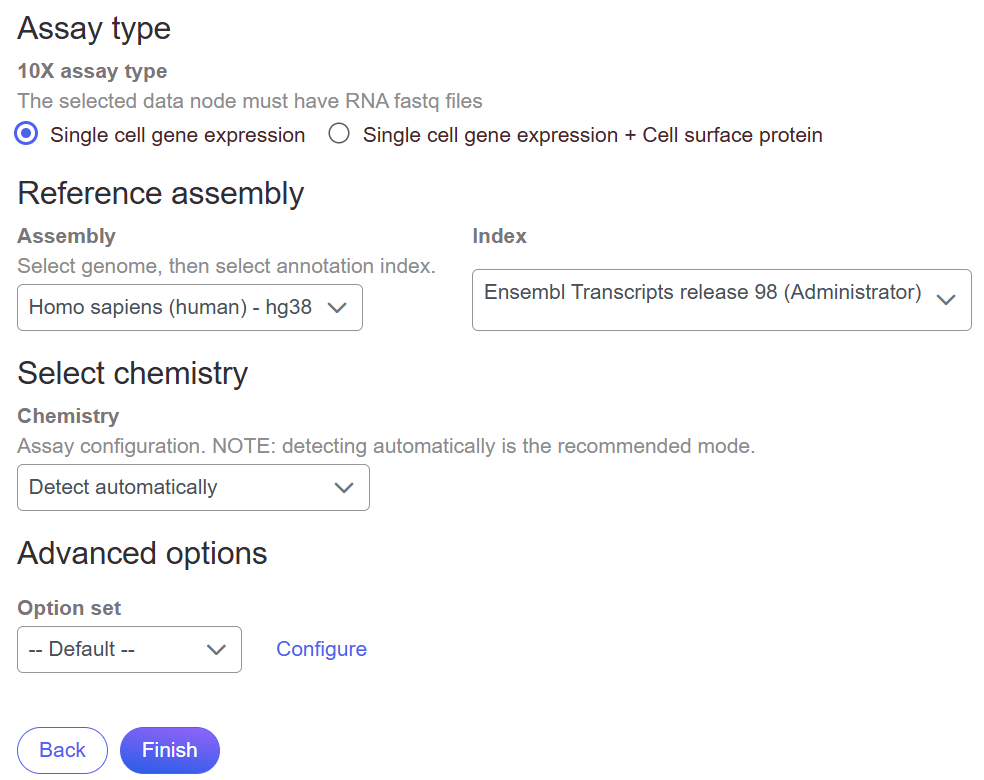Click the Finish button
The image size is (984, 780).
coord(169,750)
